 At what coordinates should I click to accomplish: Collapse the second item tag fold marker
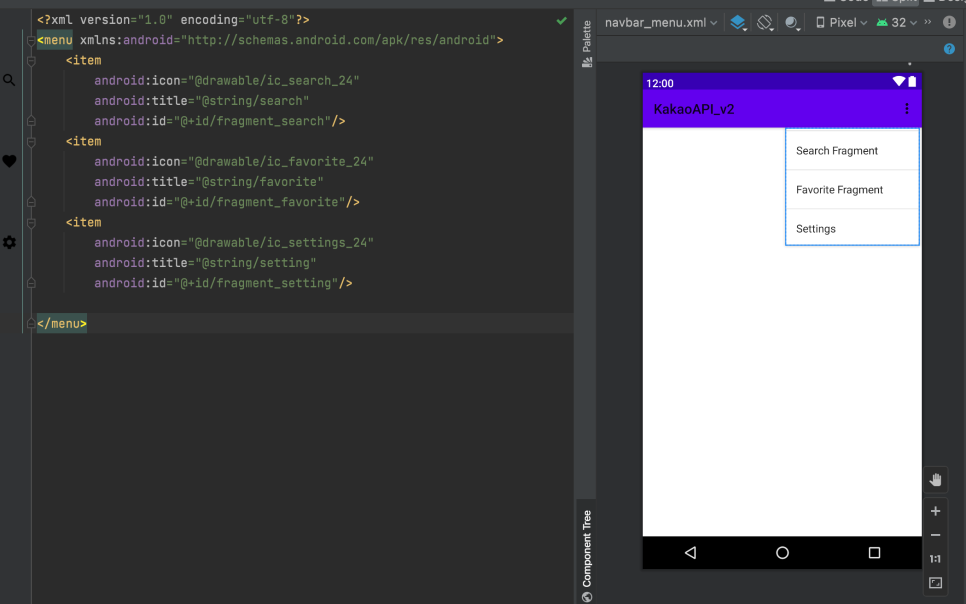[31, 142]
